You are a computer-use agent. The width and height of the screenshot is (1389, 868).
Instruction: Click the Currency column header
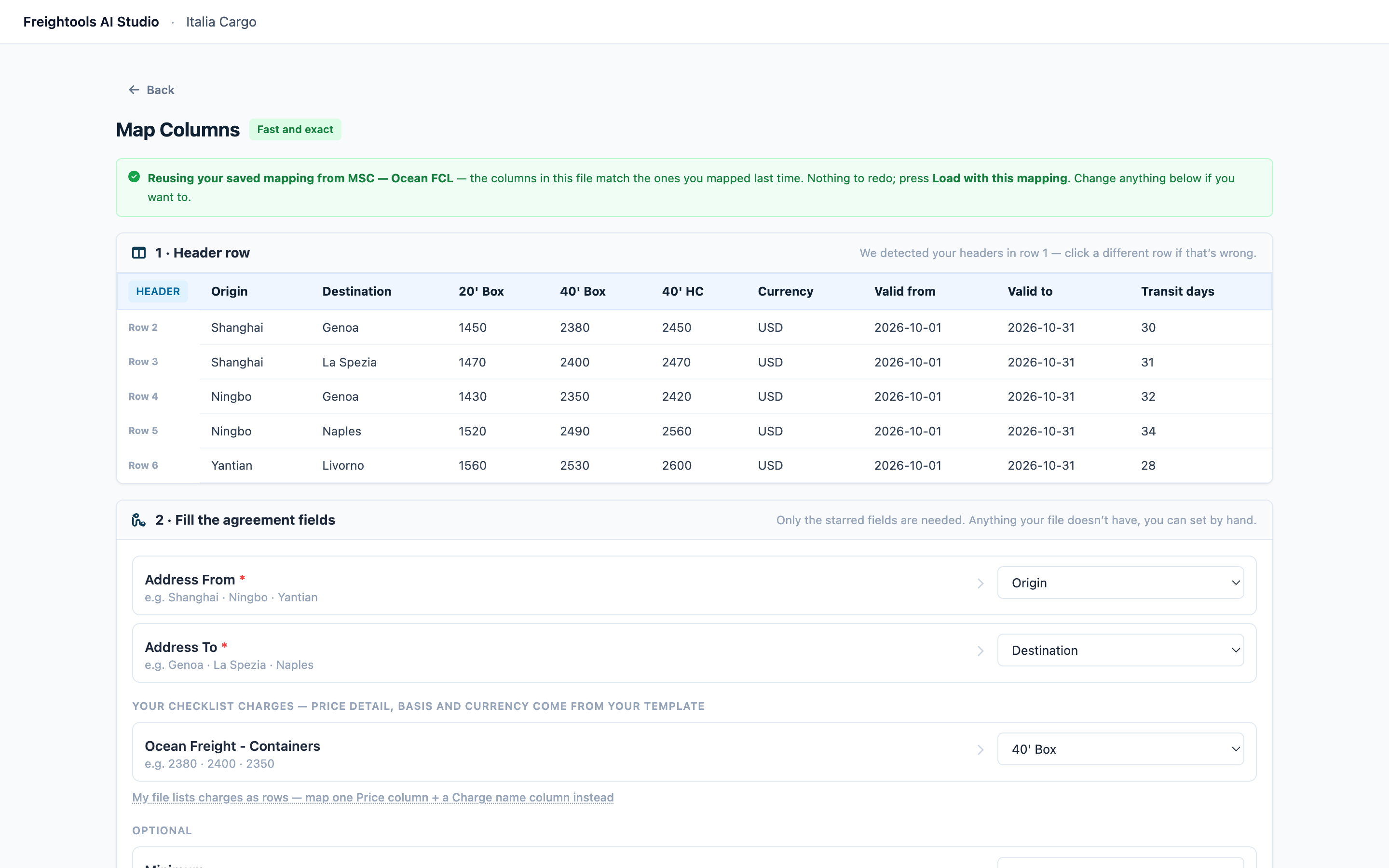785,292
